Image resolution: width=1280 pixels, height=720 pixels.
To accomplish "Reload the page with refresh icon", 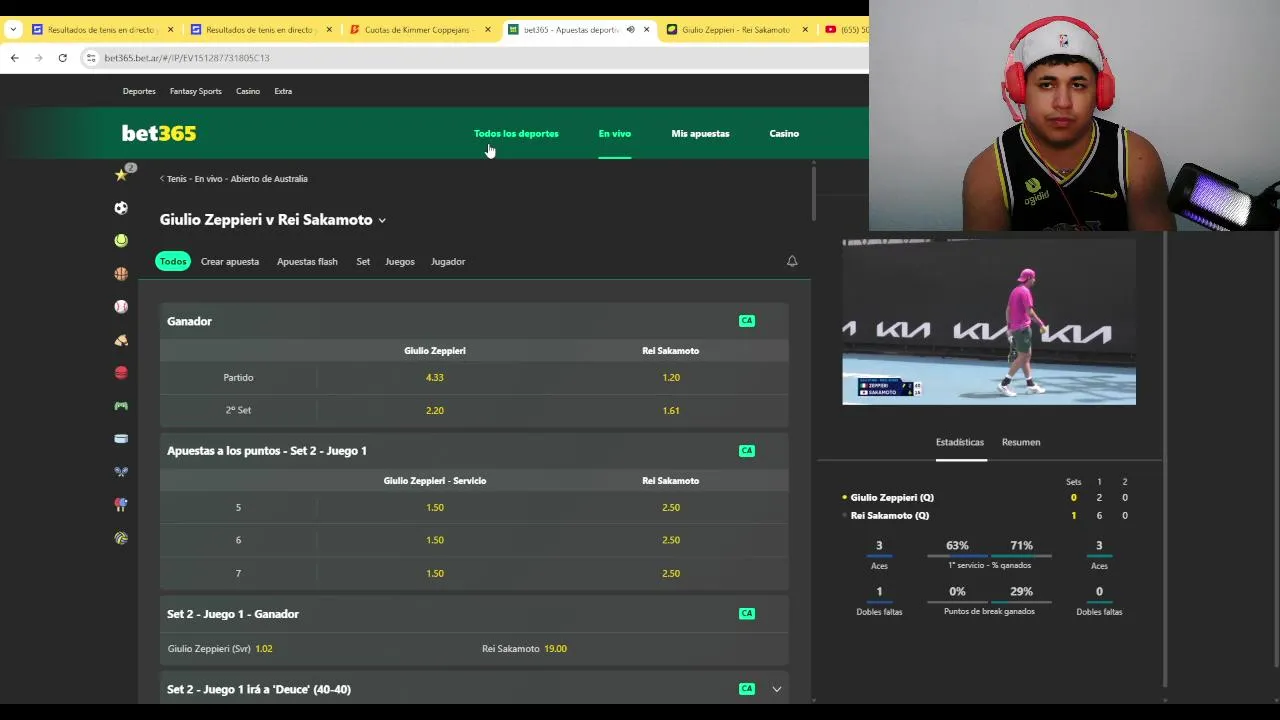I will pyautogui.click(x=62, y=58).
